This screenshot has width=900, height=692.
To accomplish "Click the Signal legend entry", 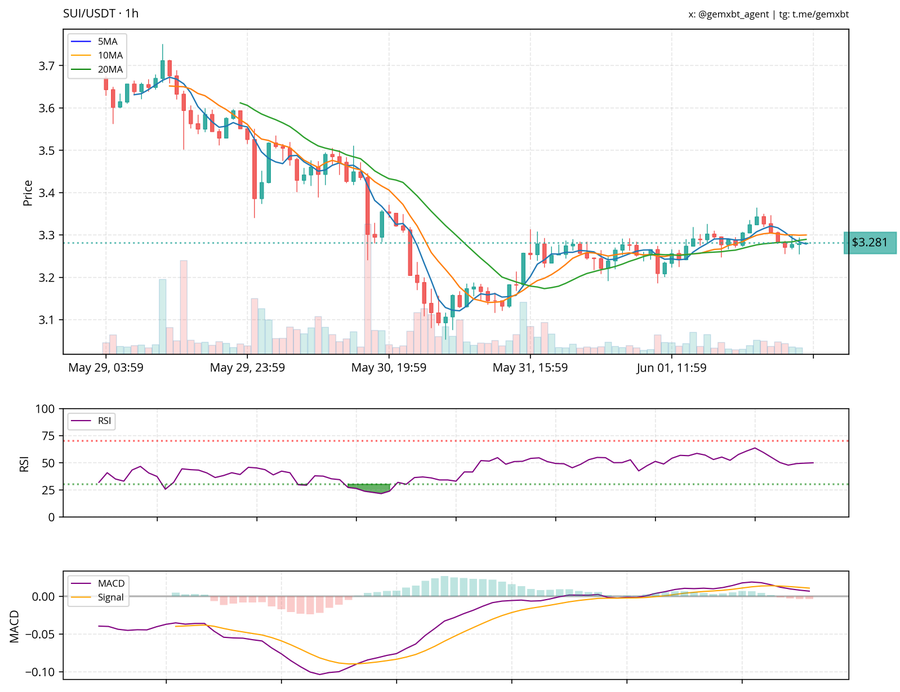I will tap(98, 597).
